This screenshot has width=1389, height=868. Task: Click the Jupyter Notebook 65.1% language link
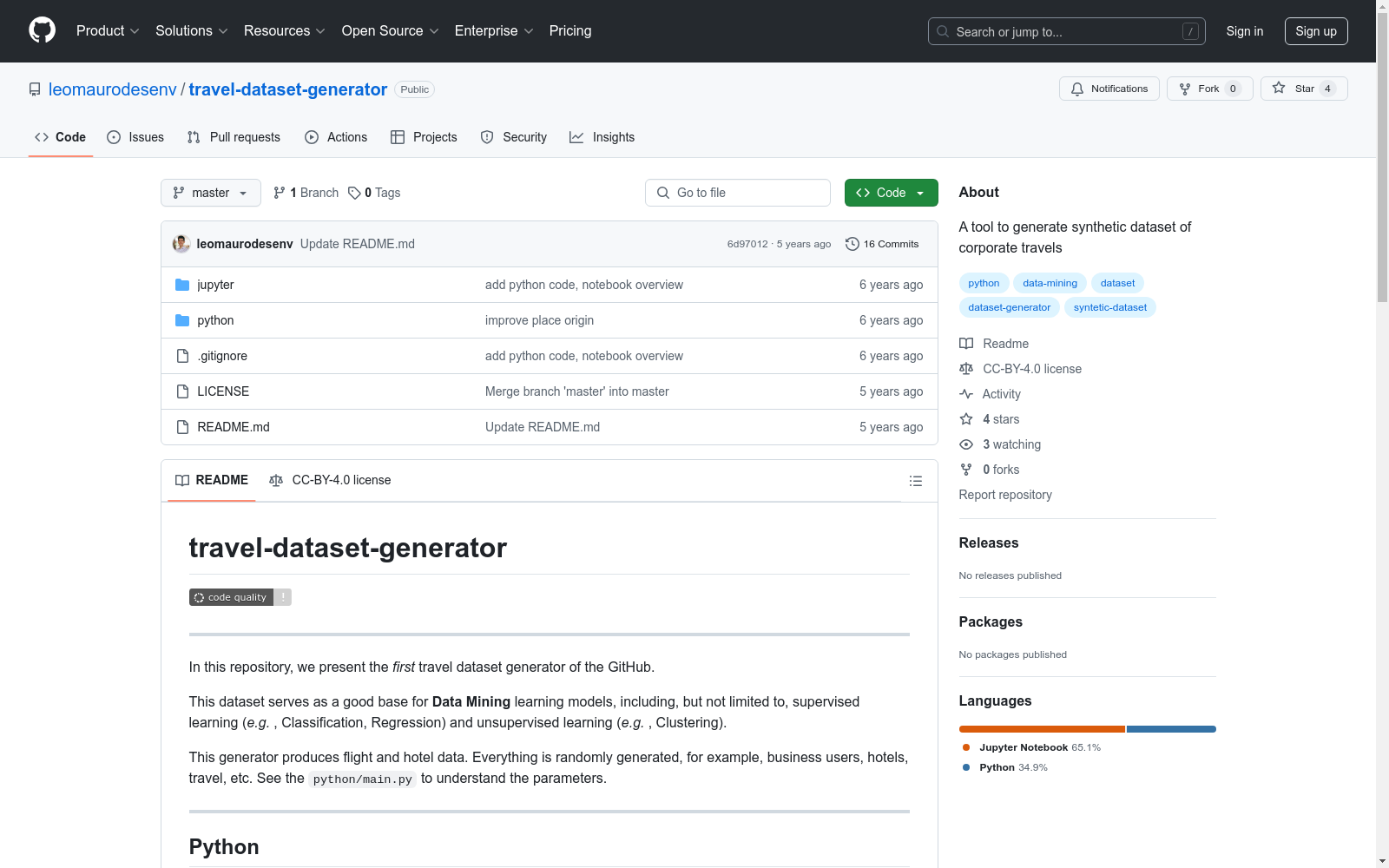[1031, 747]
